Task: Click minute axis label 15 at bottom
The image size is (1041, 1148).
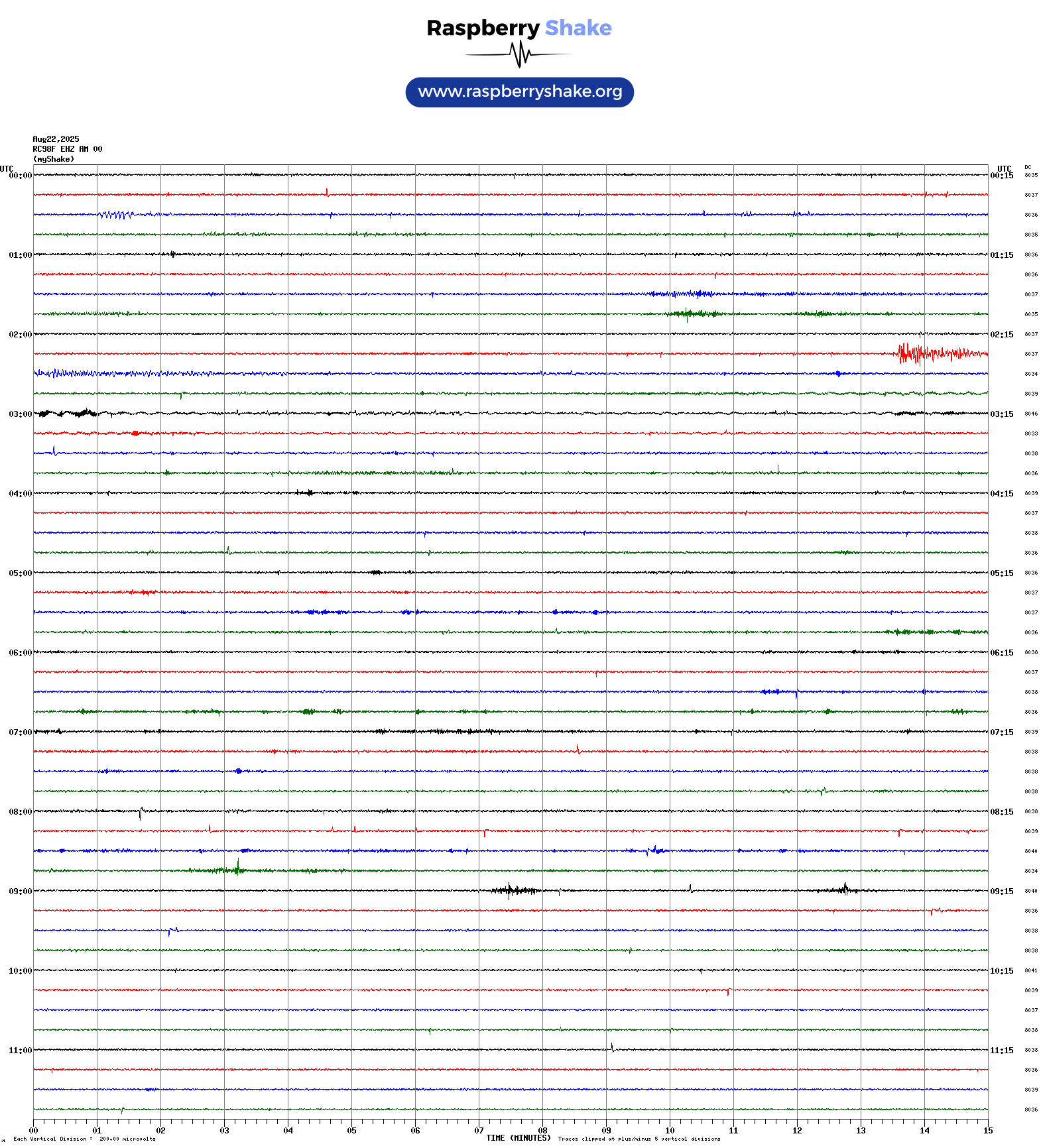Action: pyautogui.click(x=988, y=1131)
